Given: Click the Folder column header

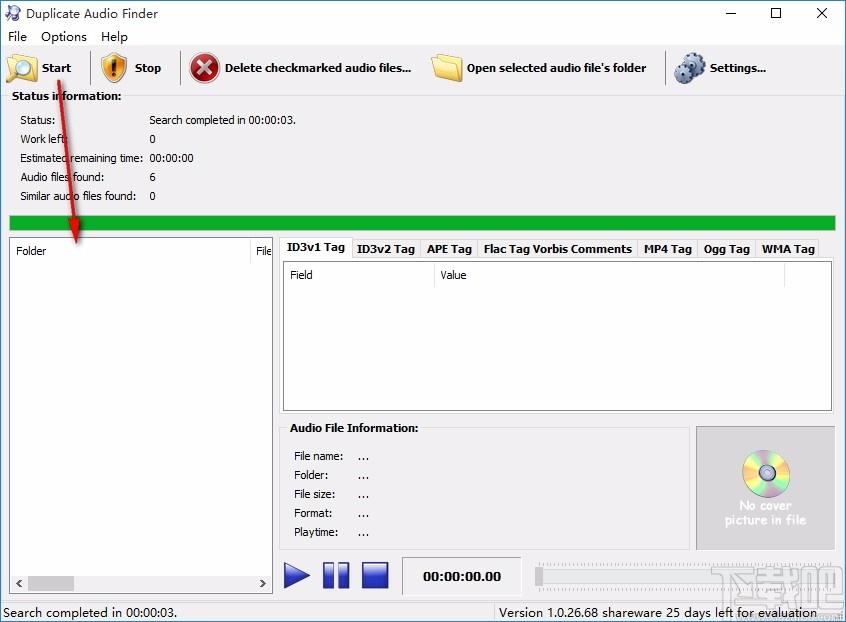Looking at the screenshot, I should coord(130,251).
